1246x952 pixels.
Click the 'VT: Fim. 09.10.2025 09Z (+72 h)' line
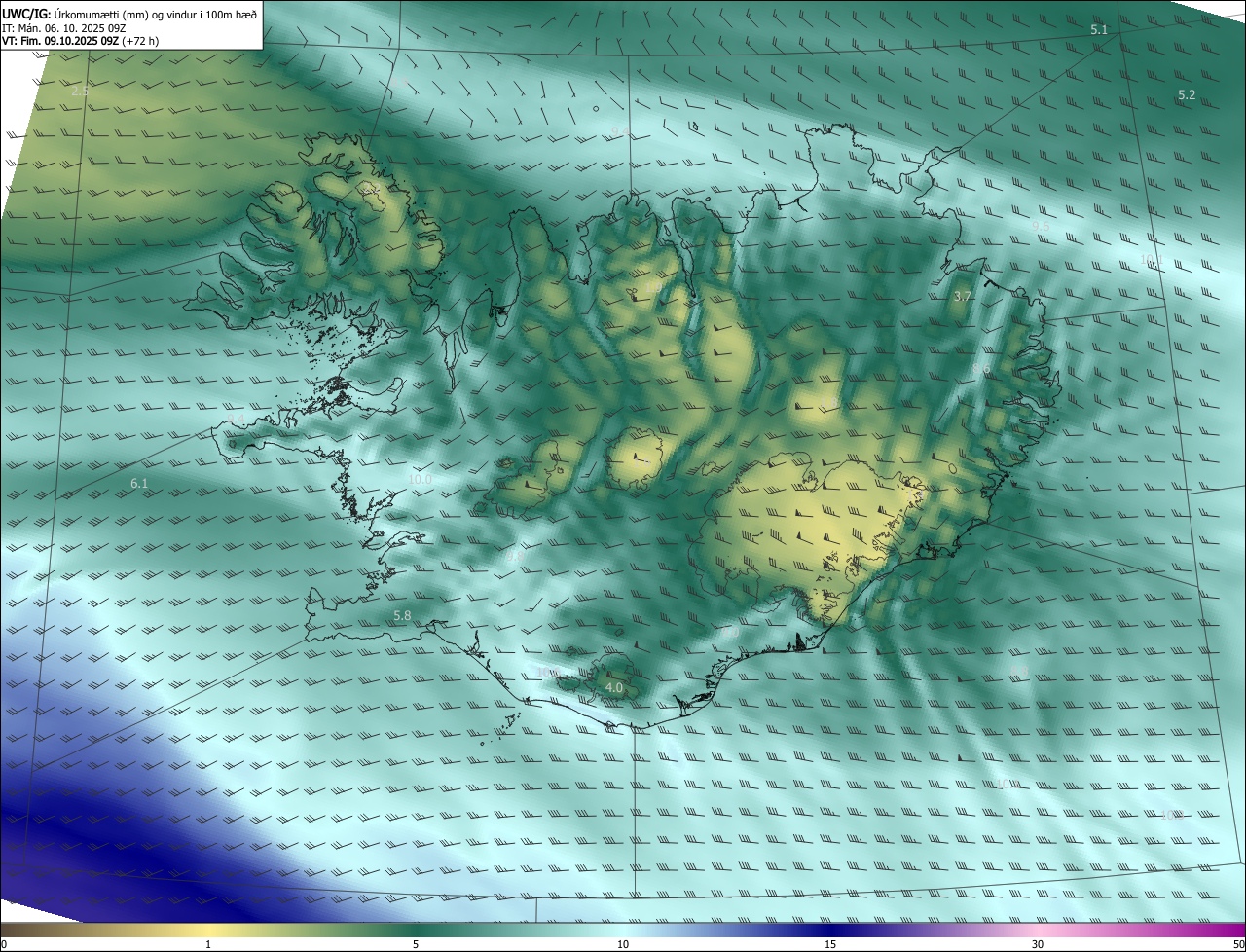click(80, 41)
